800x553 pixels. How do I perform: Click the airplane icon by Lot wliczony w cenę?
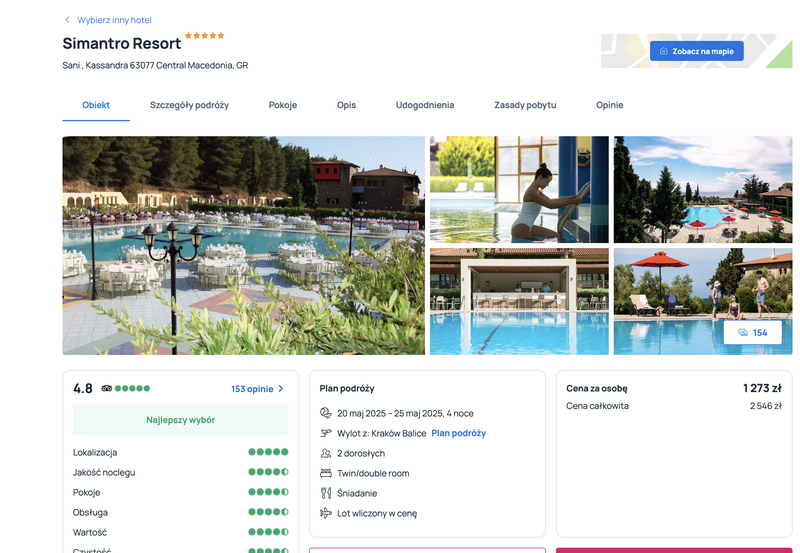[x=326, y=513]
